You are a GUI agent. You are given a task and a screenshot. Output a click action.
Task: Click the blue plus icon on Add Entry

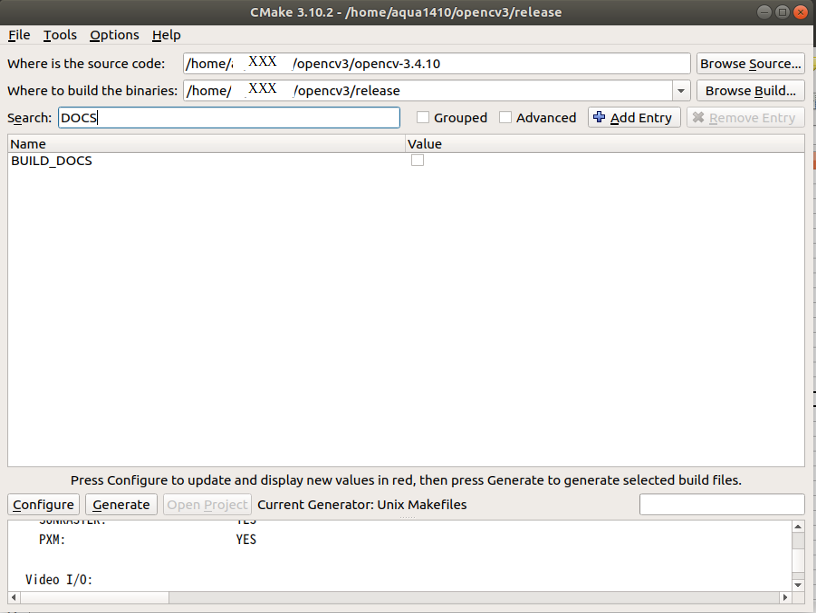coord(599,117)
